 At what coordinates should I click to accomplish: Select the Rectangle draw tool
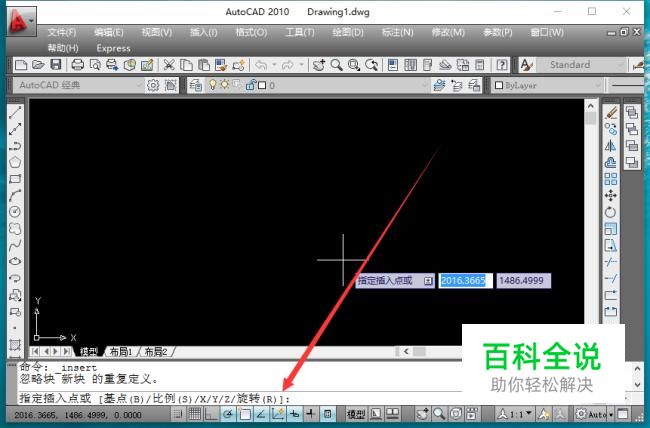(x=15, y=179)
